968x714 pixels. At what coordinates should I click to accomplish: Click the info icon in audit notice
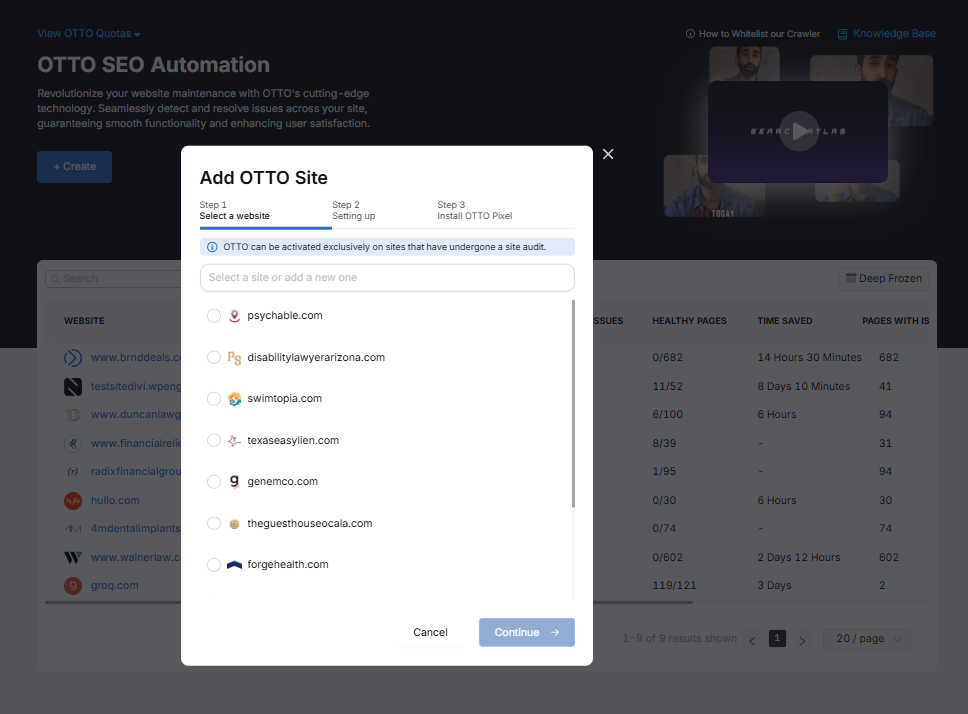(x=212, y=247)
